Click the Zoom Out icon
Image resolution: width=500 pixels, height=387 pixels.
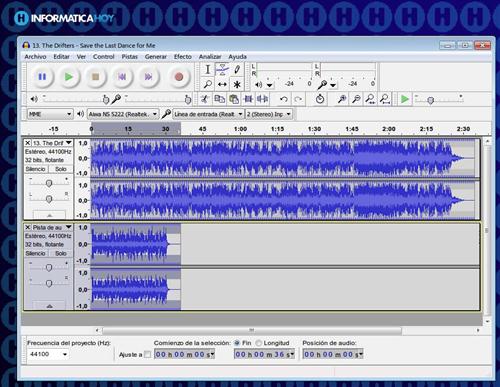click(x=356, y=99)
